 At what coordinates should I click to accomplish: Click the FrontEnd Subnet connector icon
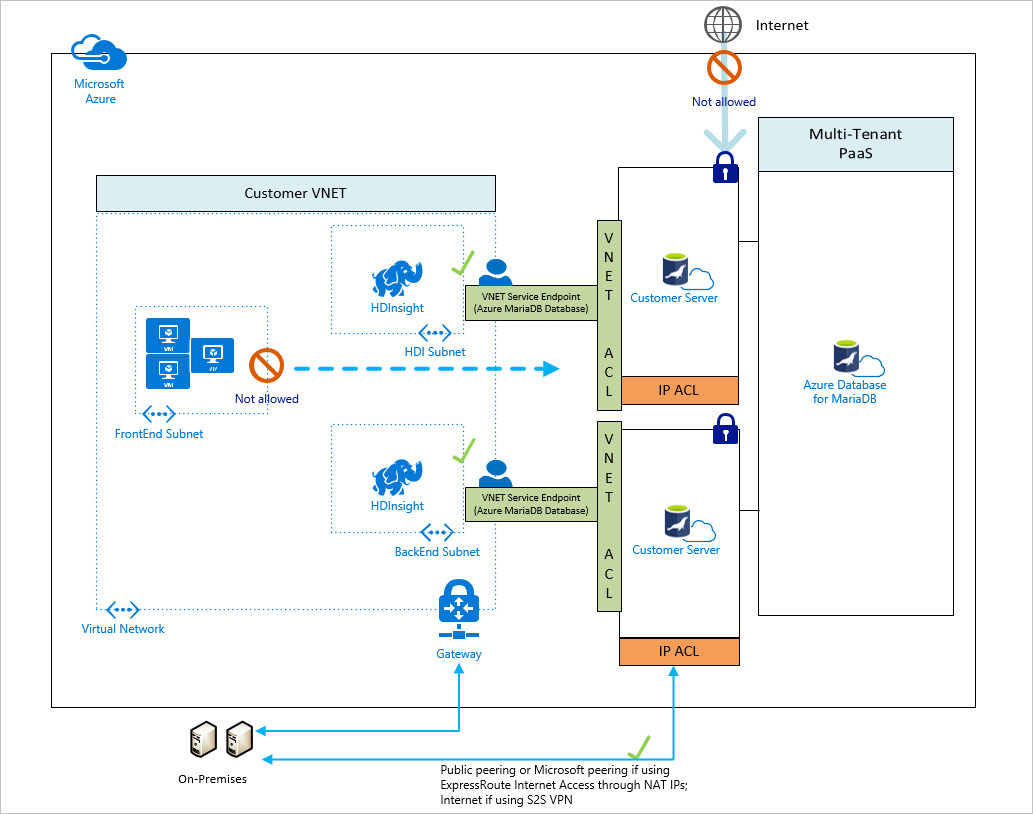pos(159,414)
